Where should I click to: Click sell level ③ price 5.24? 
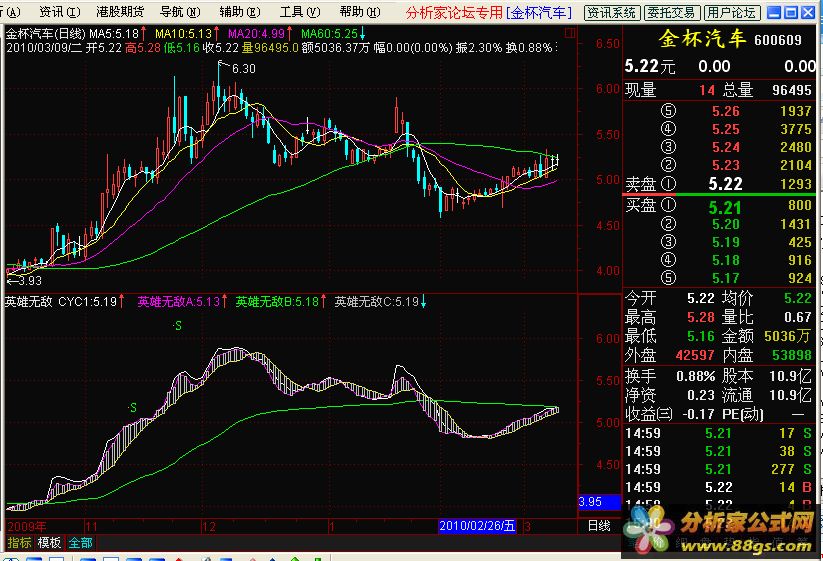(725, 147)
